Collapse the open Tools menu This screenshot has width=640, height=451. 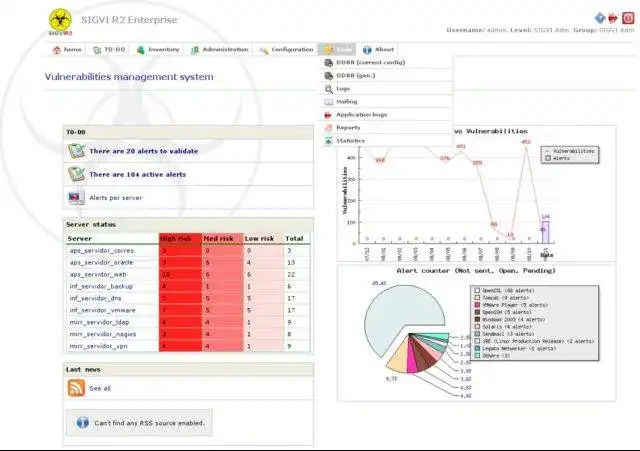(x=337, y=50)
